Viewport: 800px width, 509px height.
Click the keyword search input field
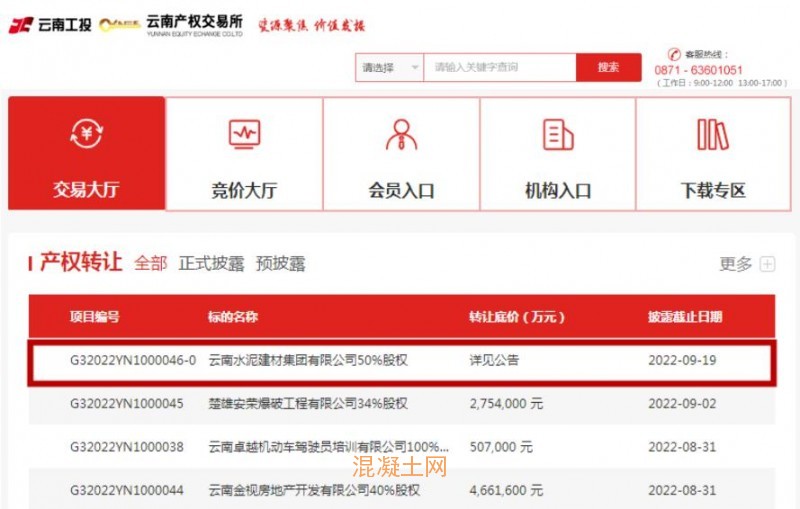tap(499, 68)
